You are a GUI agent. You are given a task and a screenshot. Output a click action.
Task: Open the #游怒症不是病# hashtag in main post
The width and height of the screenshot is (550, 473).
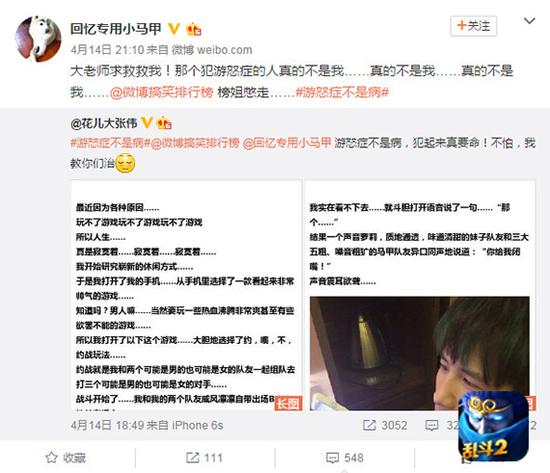pyautogui.click(x=342, y=93)
